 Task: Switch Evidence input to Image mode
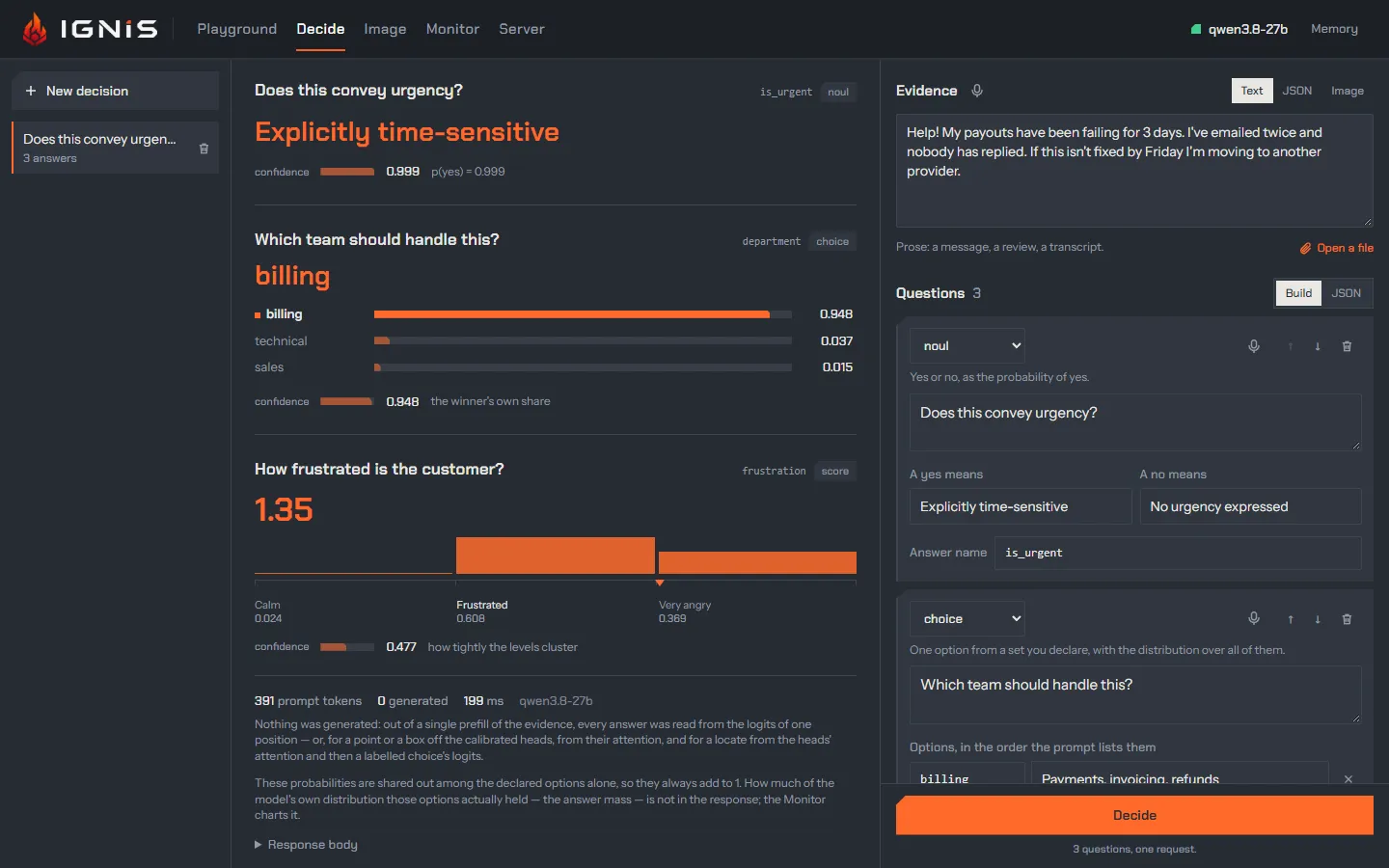point(1348,91)
